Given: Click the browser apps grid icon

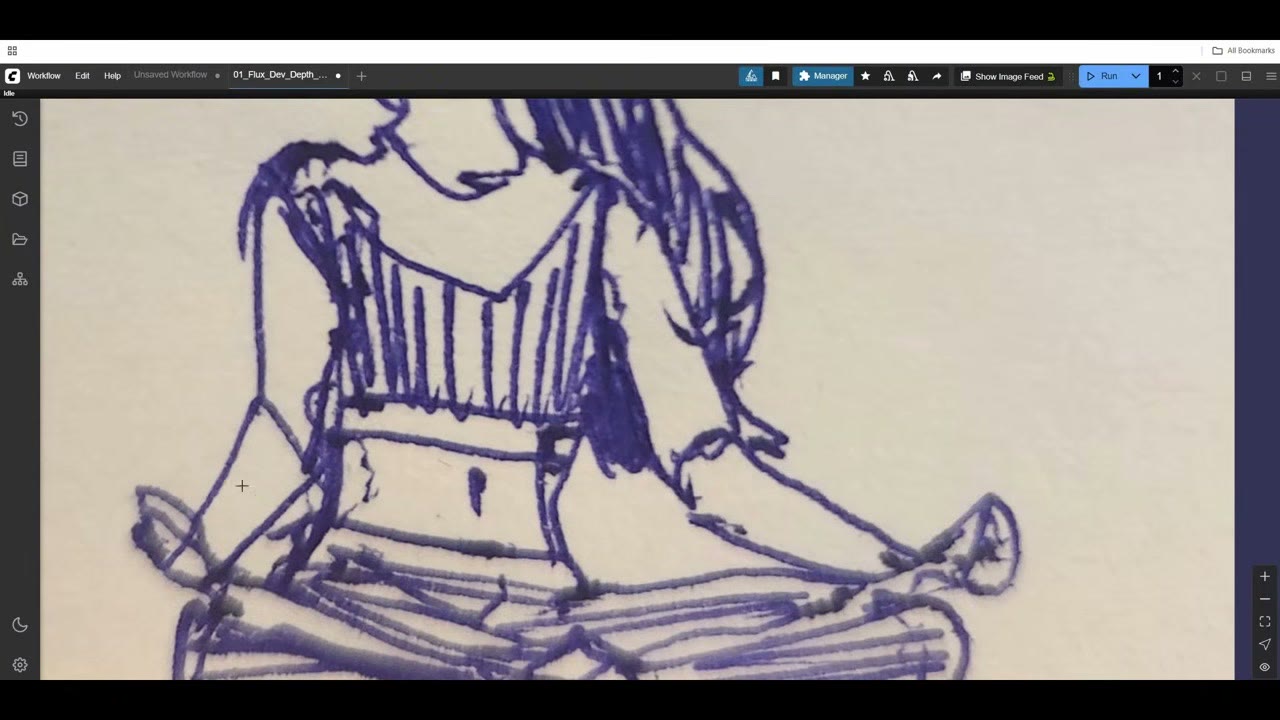Looking at the screenshot, I should 12,51.
